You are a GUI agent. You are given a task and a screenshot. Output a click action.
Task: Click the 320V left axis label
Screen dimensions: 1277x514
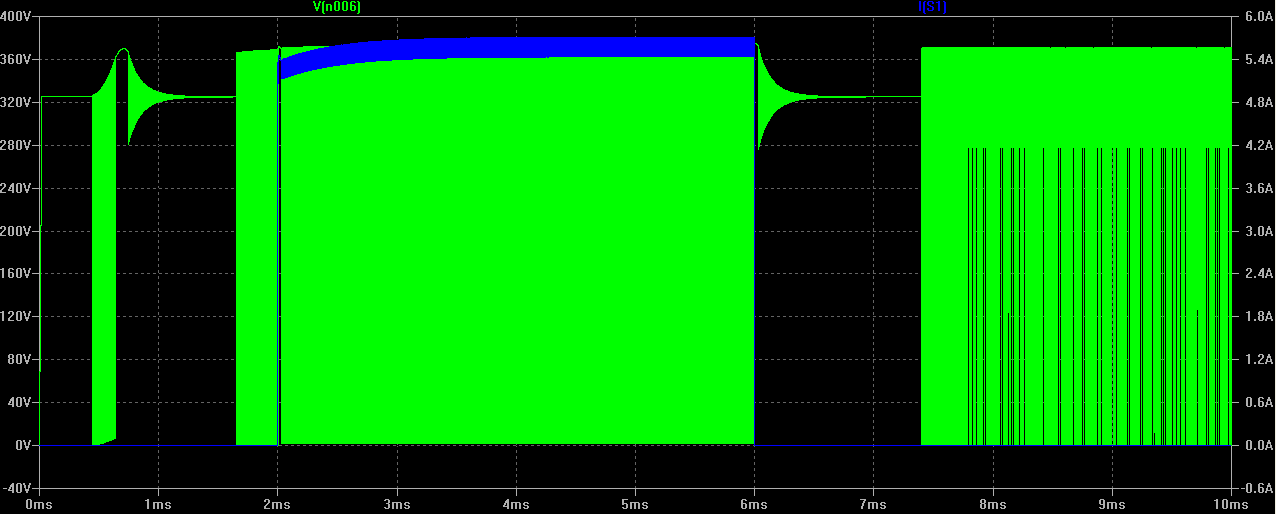click(x=17, y=102)
